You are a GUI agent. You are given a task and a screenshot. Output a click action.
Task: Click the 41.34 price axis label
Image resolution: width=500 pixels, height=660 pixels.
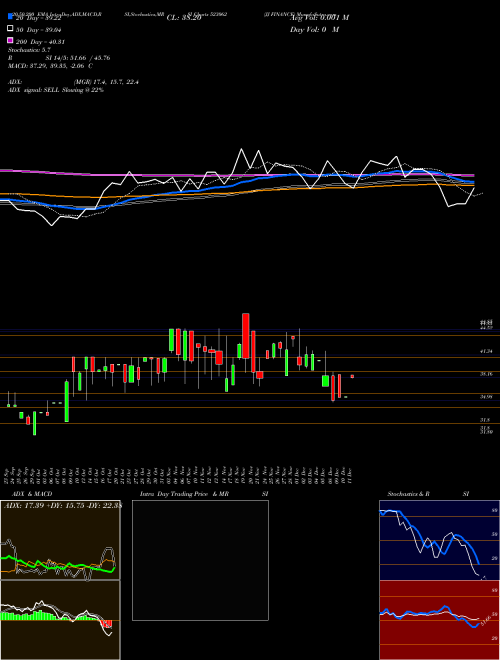point(486,351)
